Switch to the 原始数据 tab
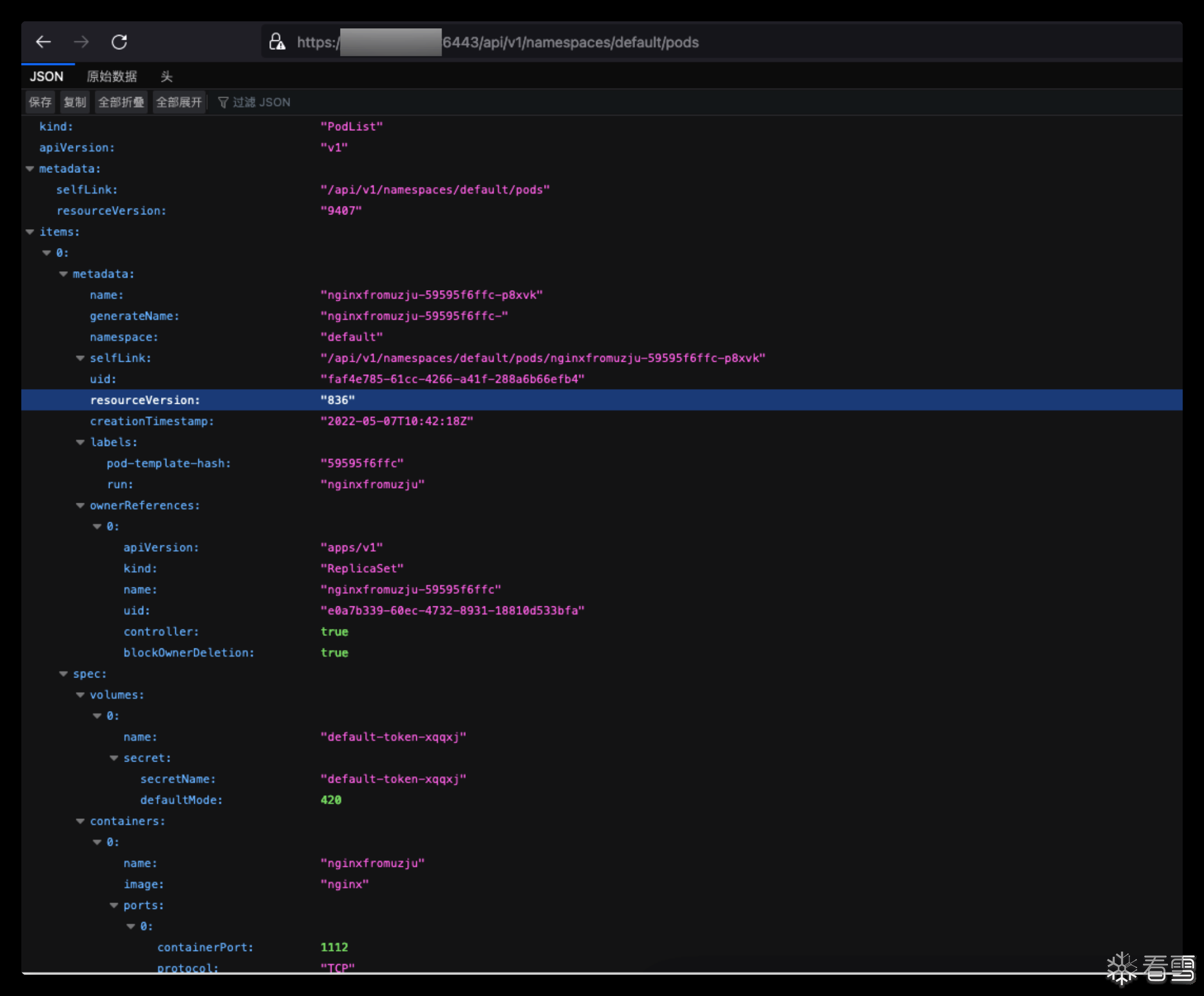 [111, 76]
